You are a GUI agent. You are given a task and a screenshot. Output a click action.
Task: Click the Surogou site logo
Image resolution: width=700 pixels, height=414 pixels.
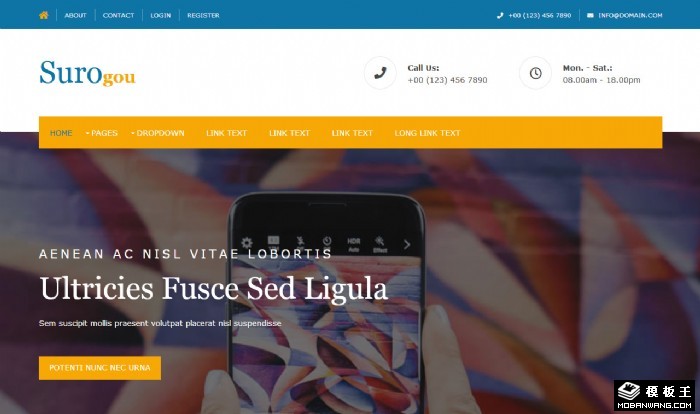click(x=88, y=73)
